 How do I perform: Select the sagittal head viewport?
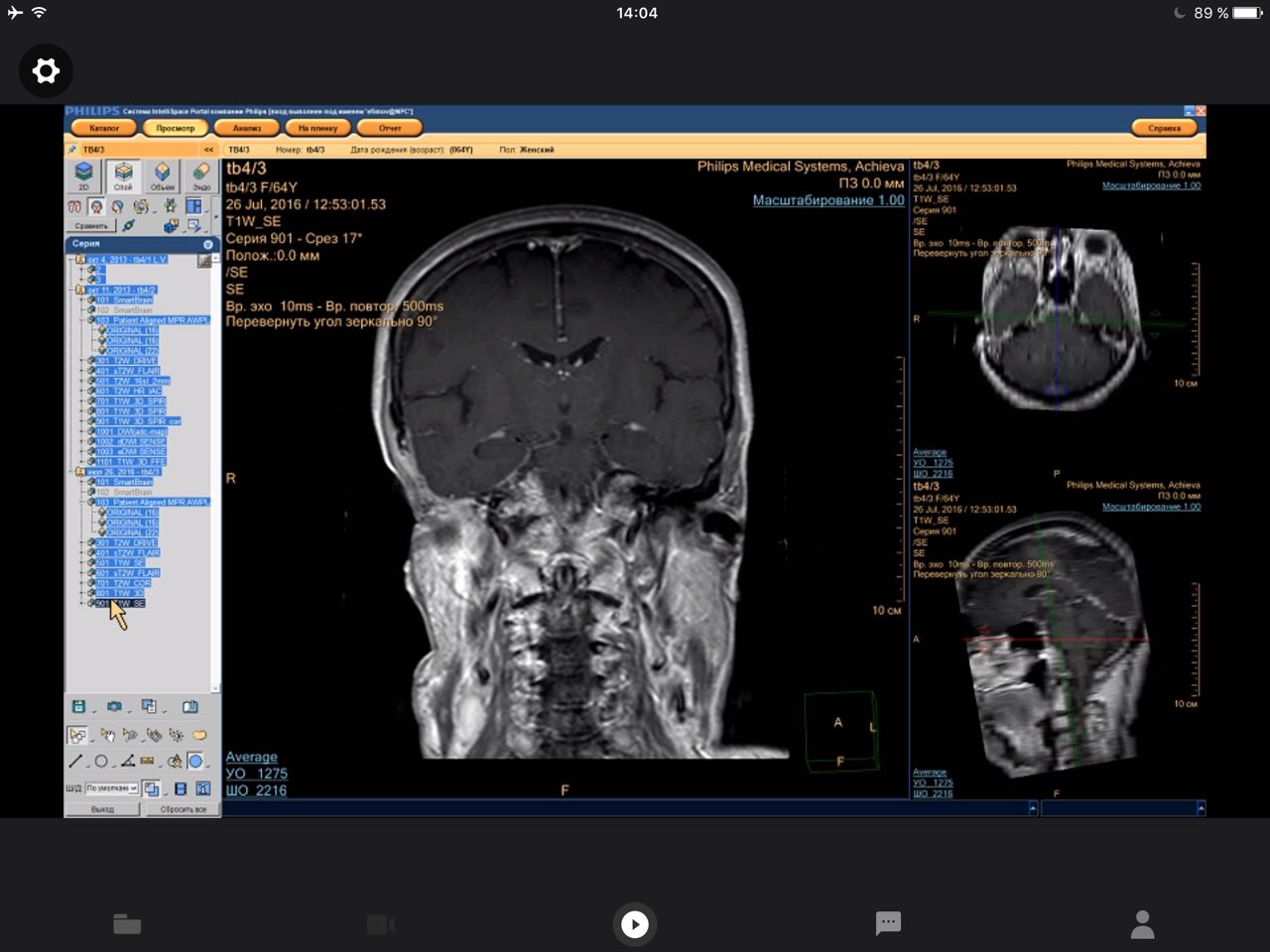tap(1057, 640)
